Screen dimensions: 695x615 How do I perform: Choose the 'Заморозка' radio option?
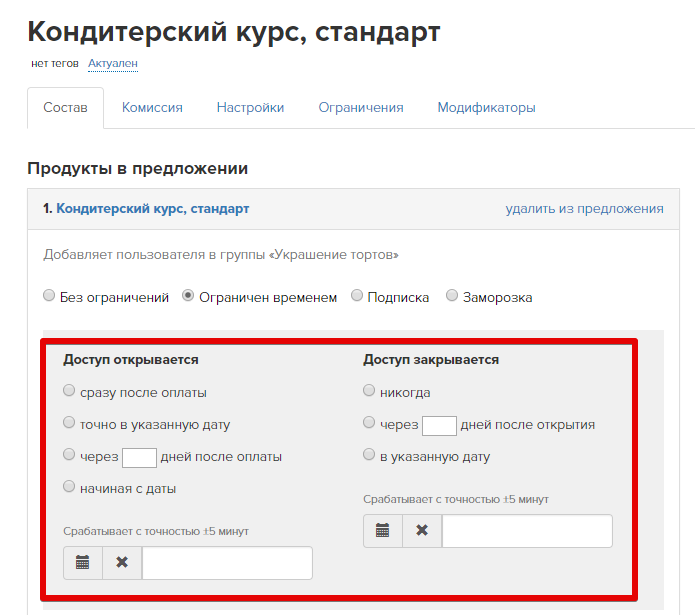[452, 296]
